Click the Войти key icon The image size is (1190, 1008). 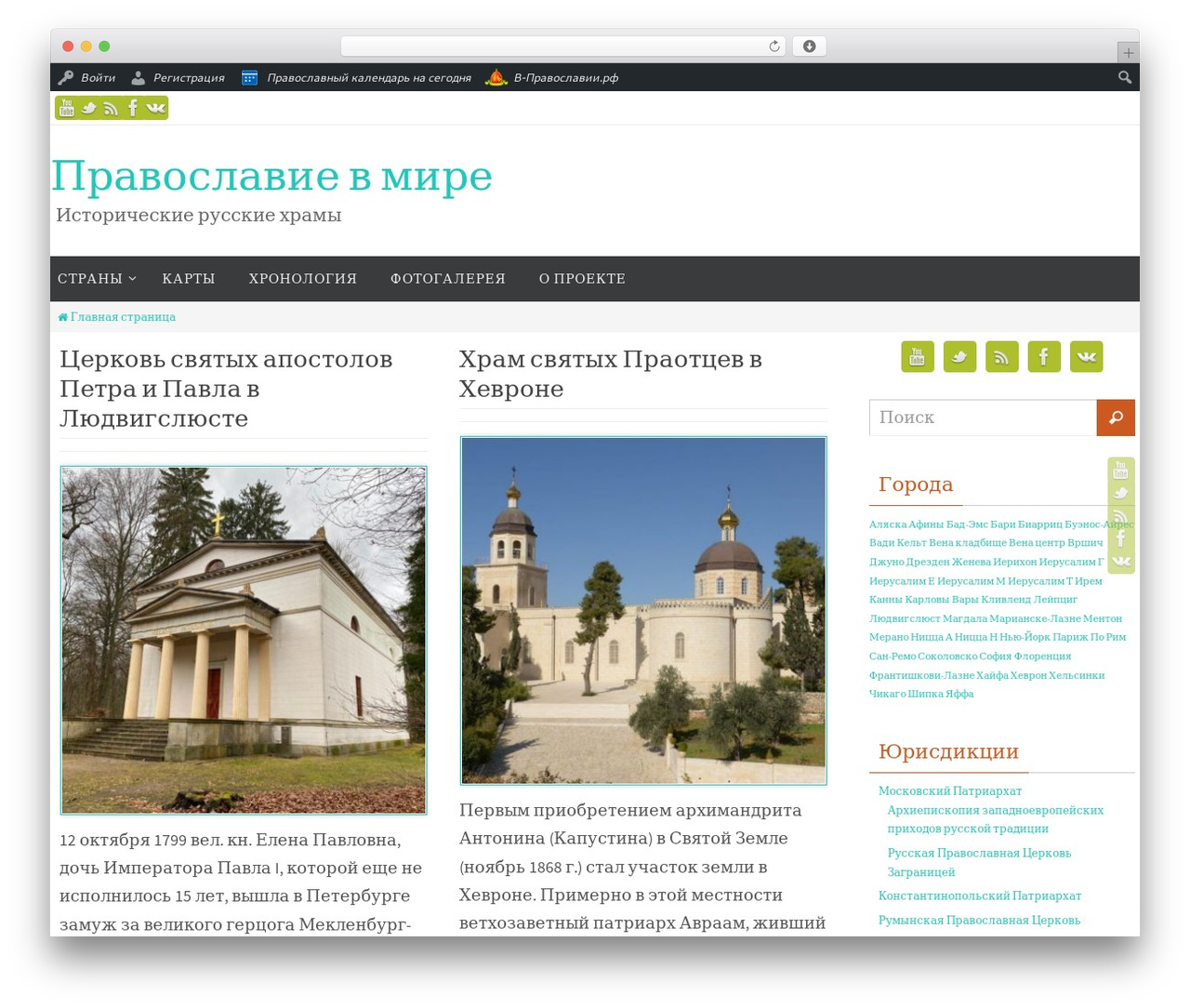65,78
